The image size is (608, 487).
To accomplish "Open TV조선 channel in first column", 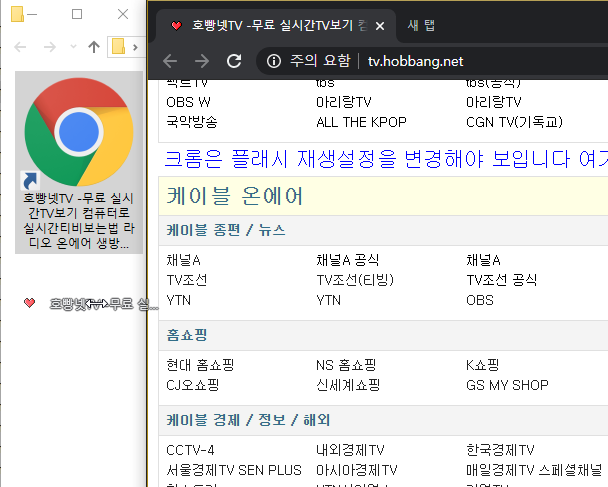I will click(187, 280).
